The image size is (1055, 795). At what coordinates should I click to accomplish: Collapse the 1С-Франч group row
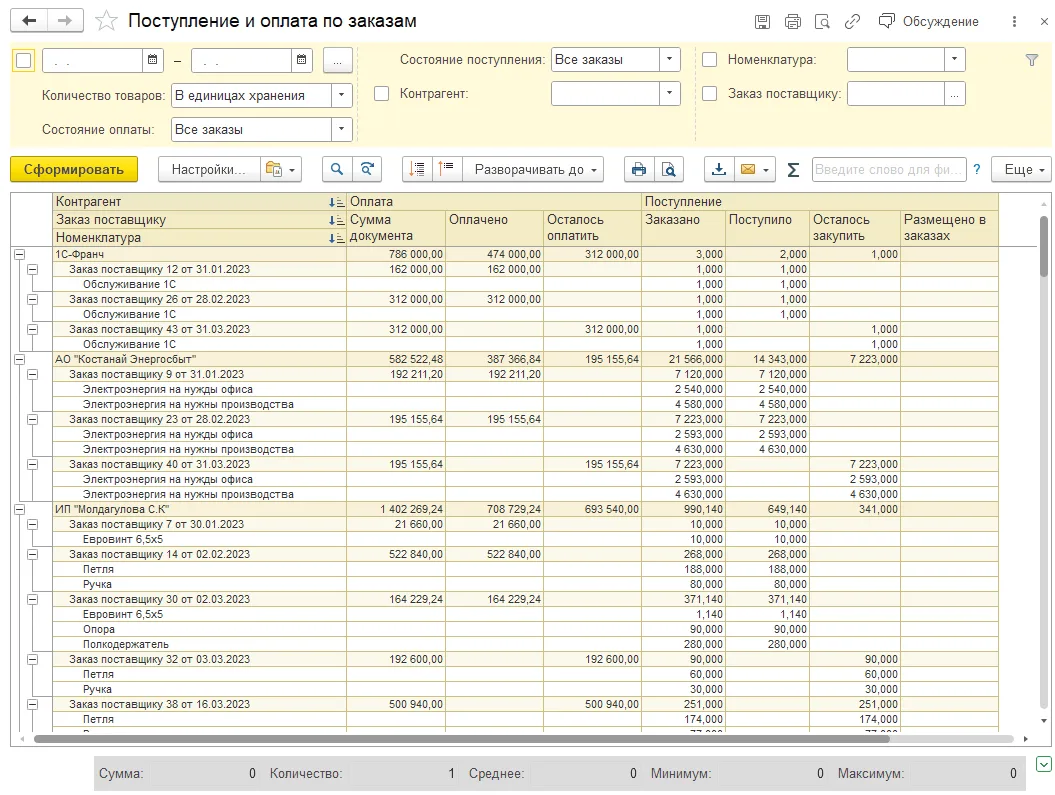(x=20, y=254)
